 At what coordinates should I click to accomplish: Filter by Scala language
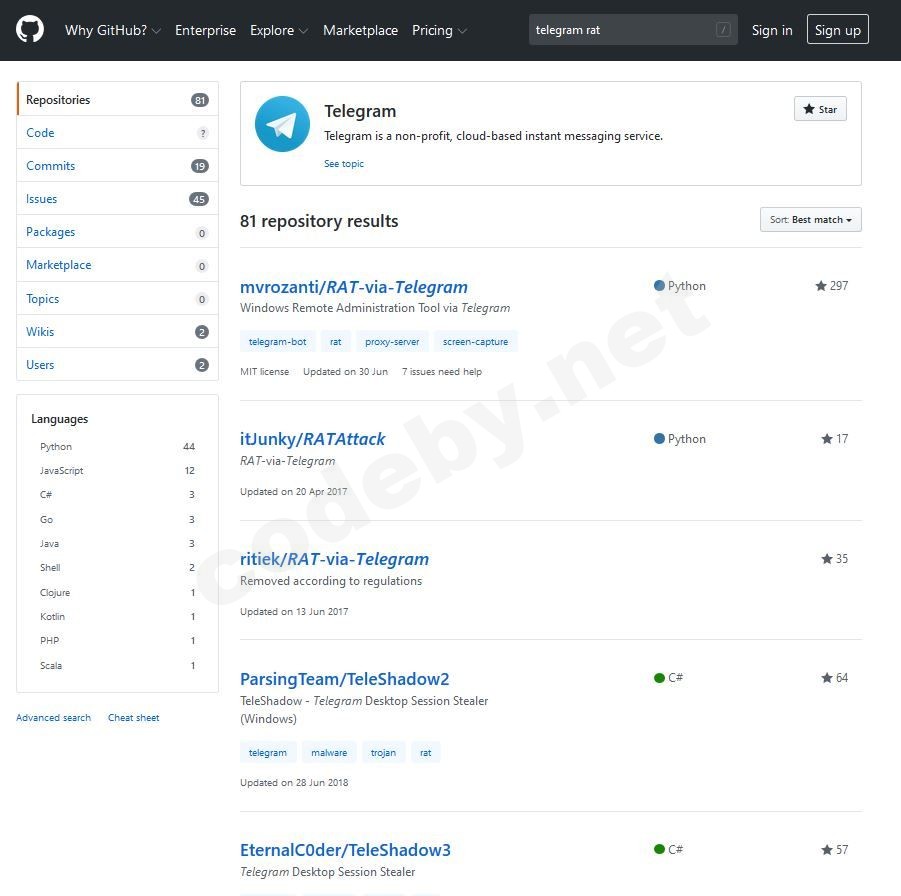click(117, 666)
